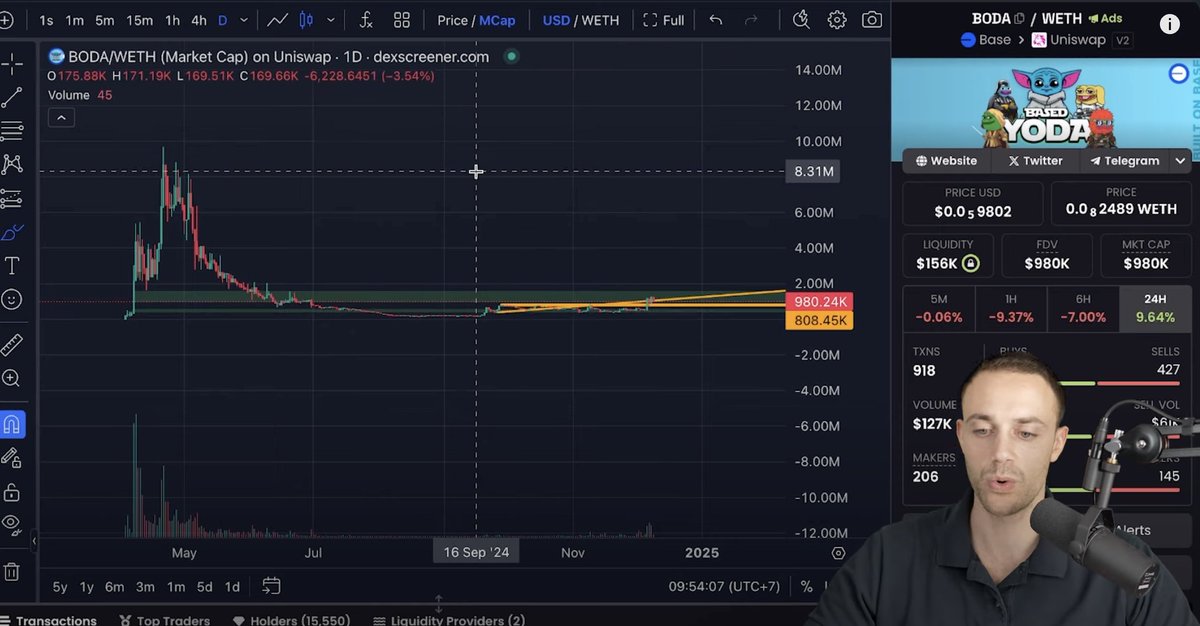Click the trash icon to remove drawings
1200x626 pixels.
12,572
